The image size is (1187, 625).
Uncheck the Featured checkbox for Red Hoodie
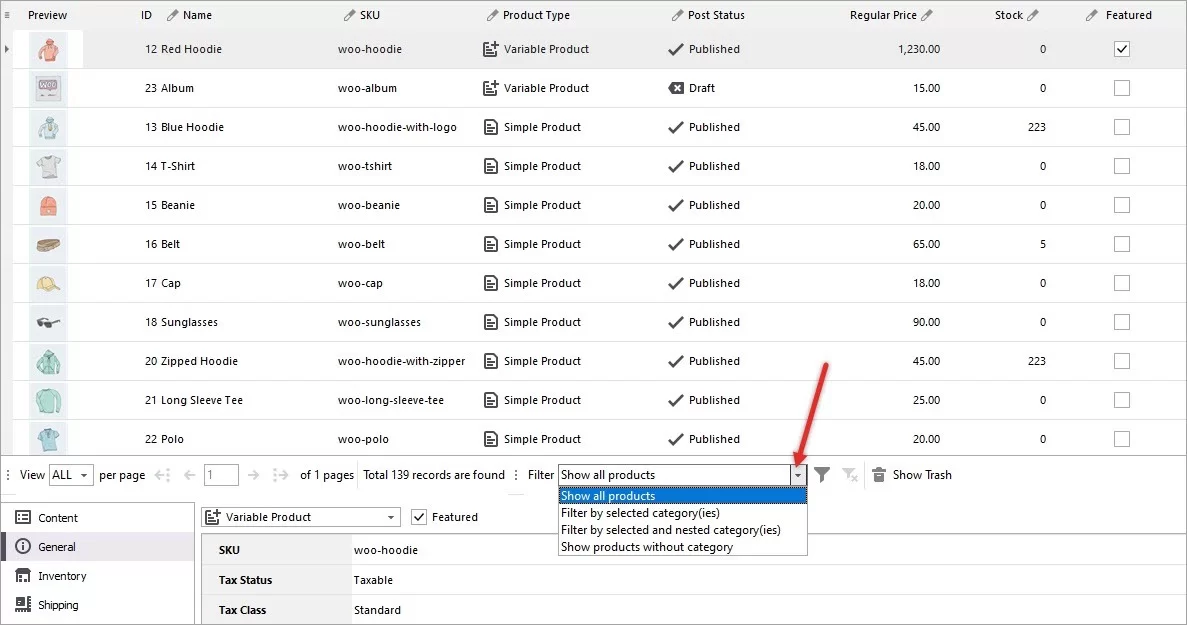click(1122, 48)
